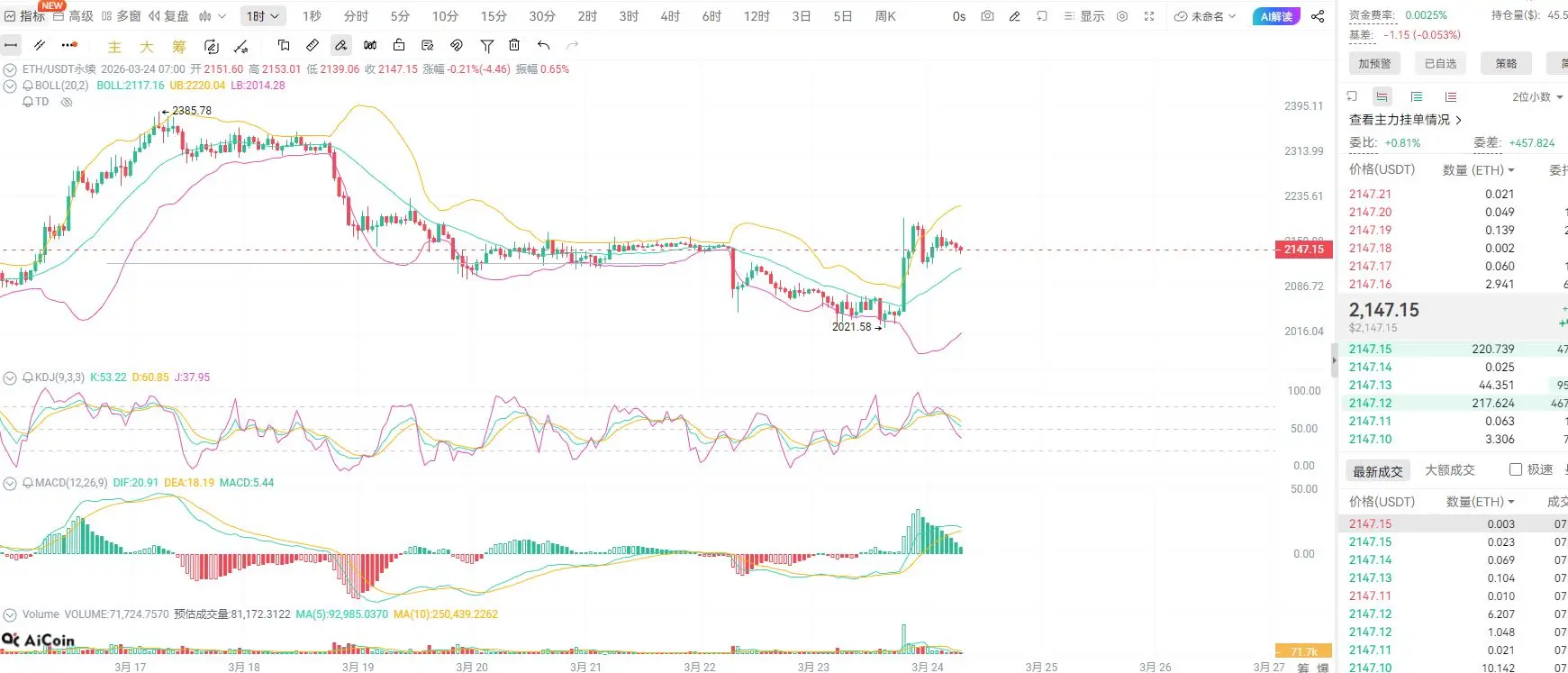This screenshot has width=1568, height=673.
Task: Open the 策略 strategy button
Action: tap(1506, 63)
